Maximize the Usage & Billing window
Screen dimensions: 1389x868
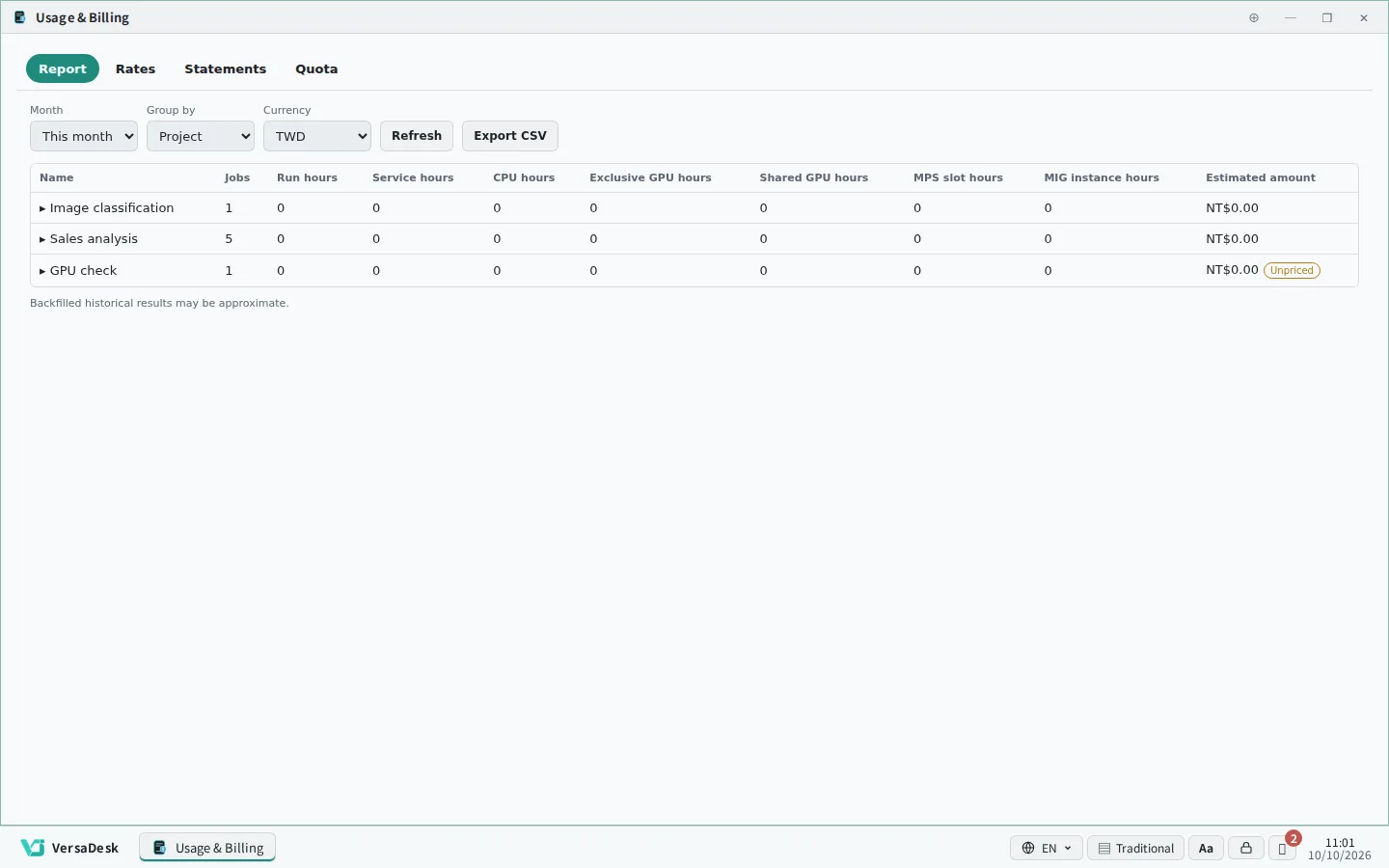coord(1327,17)
